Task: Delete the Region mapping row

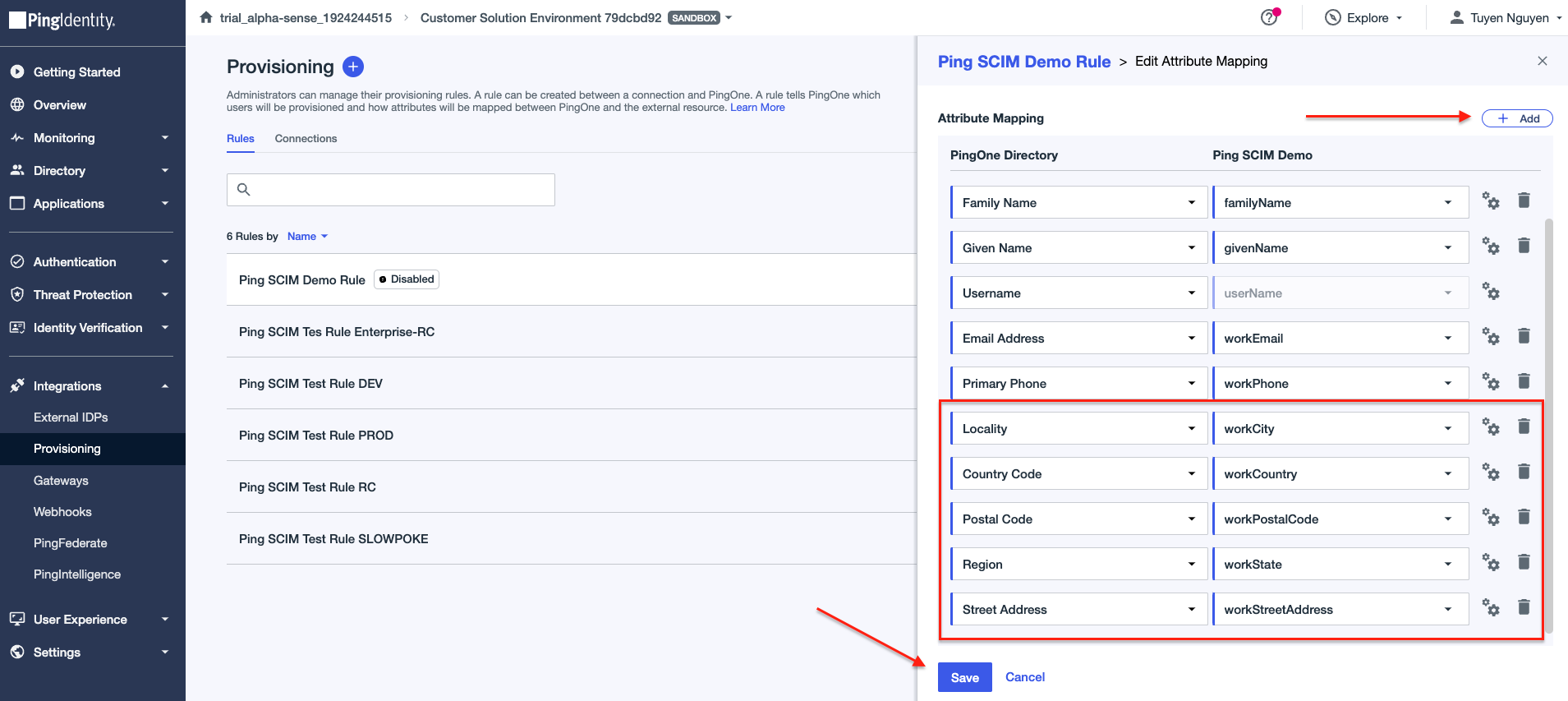Action: click(x=1524, y=562)
